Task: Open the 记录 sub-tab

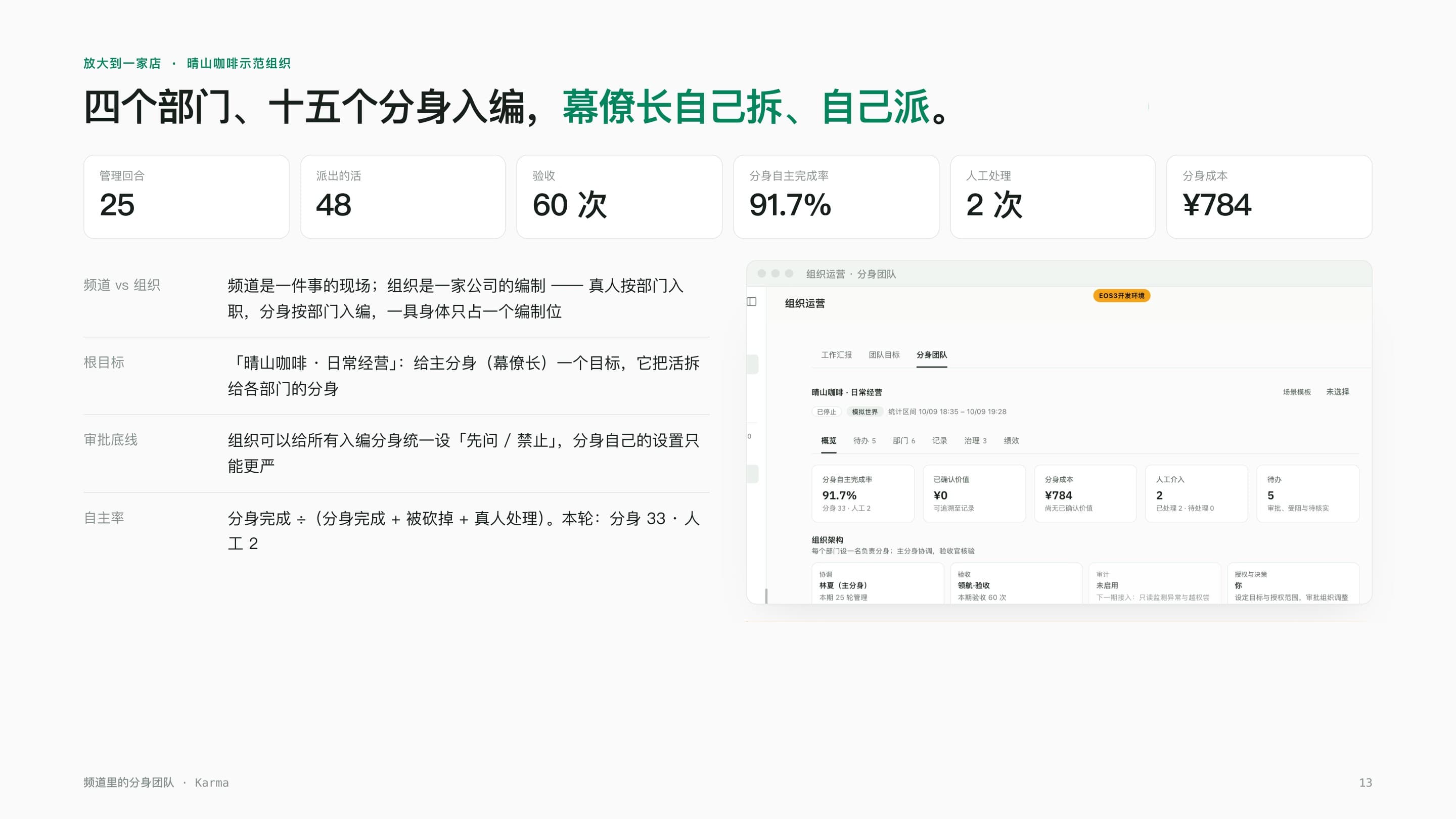Action: point(939,441)
